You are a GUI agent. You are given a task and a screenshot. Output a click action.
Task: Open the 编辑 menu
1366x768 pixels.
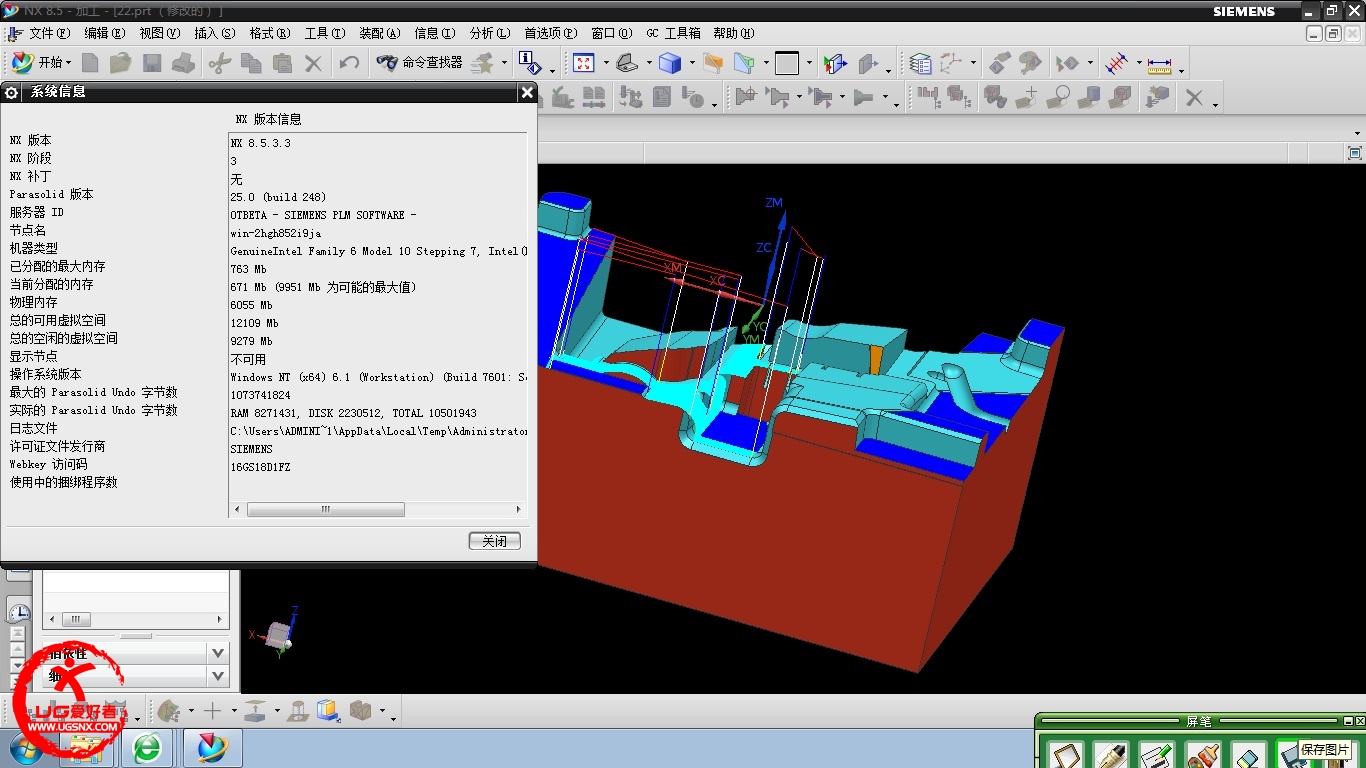(105, 33)
